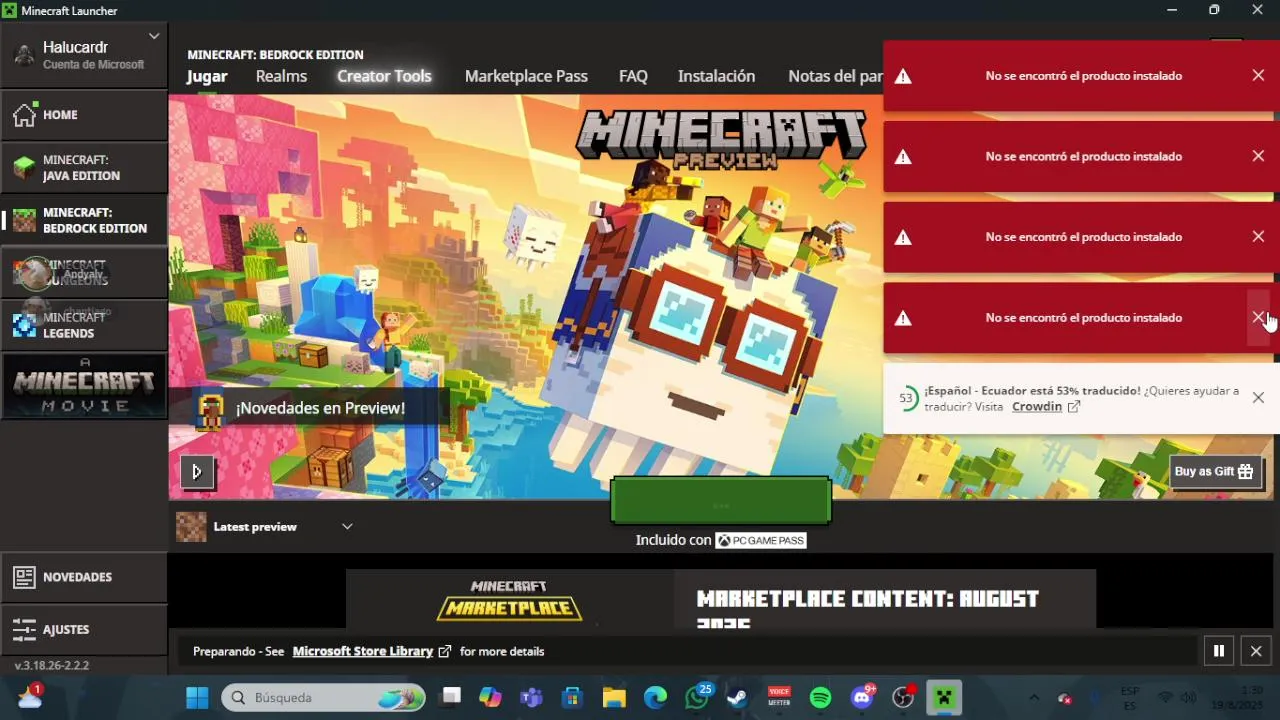Open the Notas del parche tab
This screenshot has height=720, width=1280.
tap(836, 76)
